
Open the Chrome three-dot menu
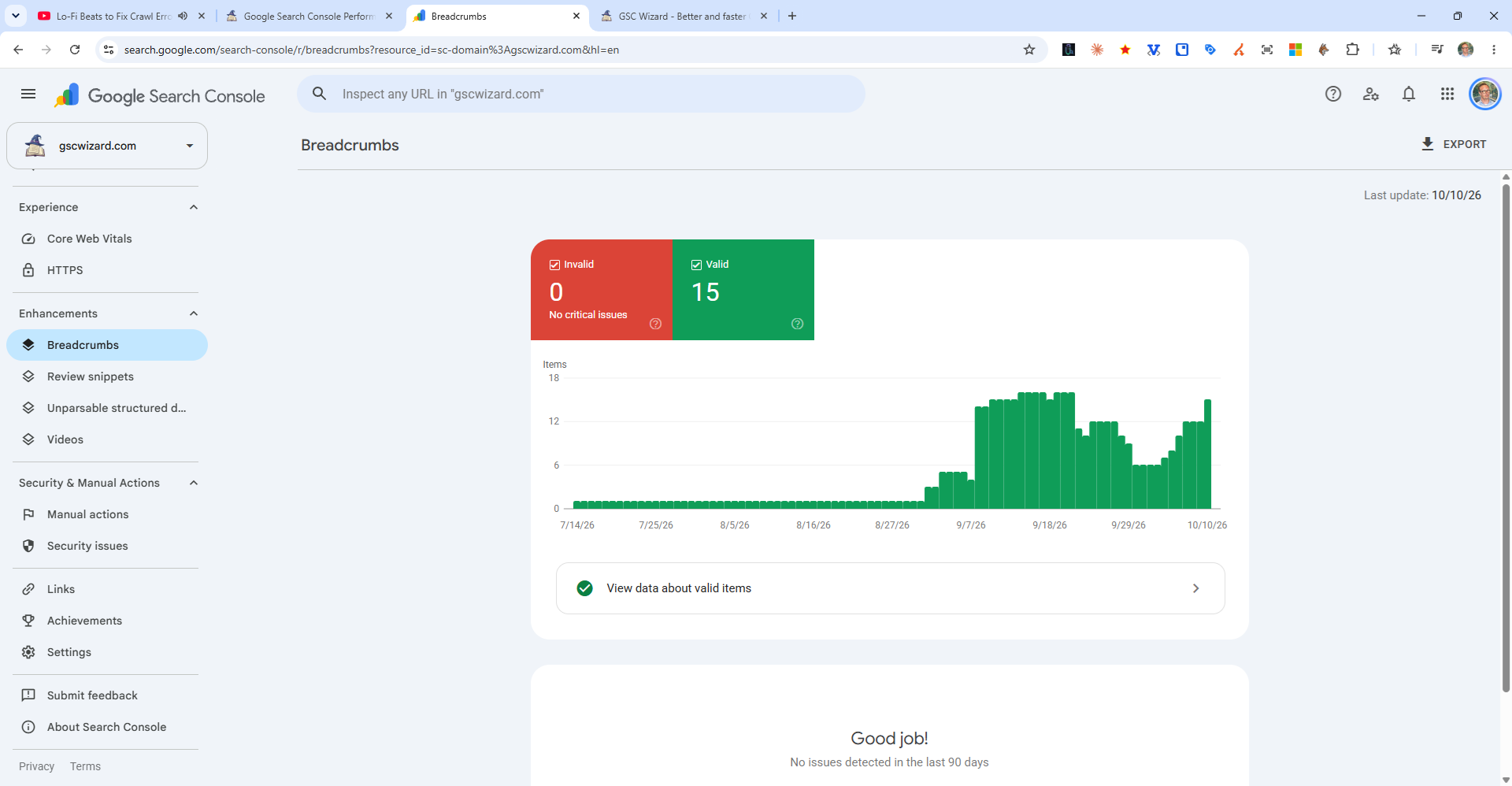click(x=1494, y=50)
